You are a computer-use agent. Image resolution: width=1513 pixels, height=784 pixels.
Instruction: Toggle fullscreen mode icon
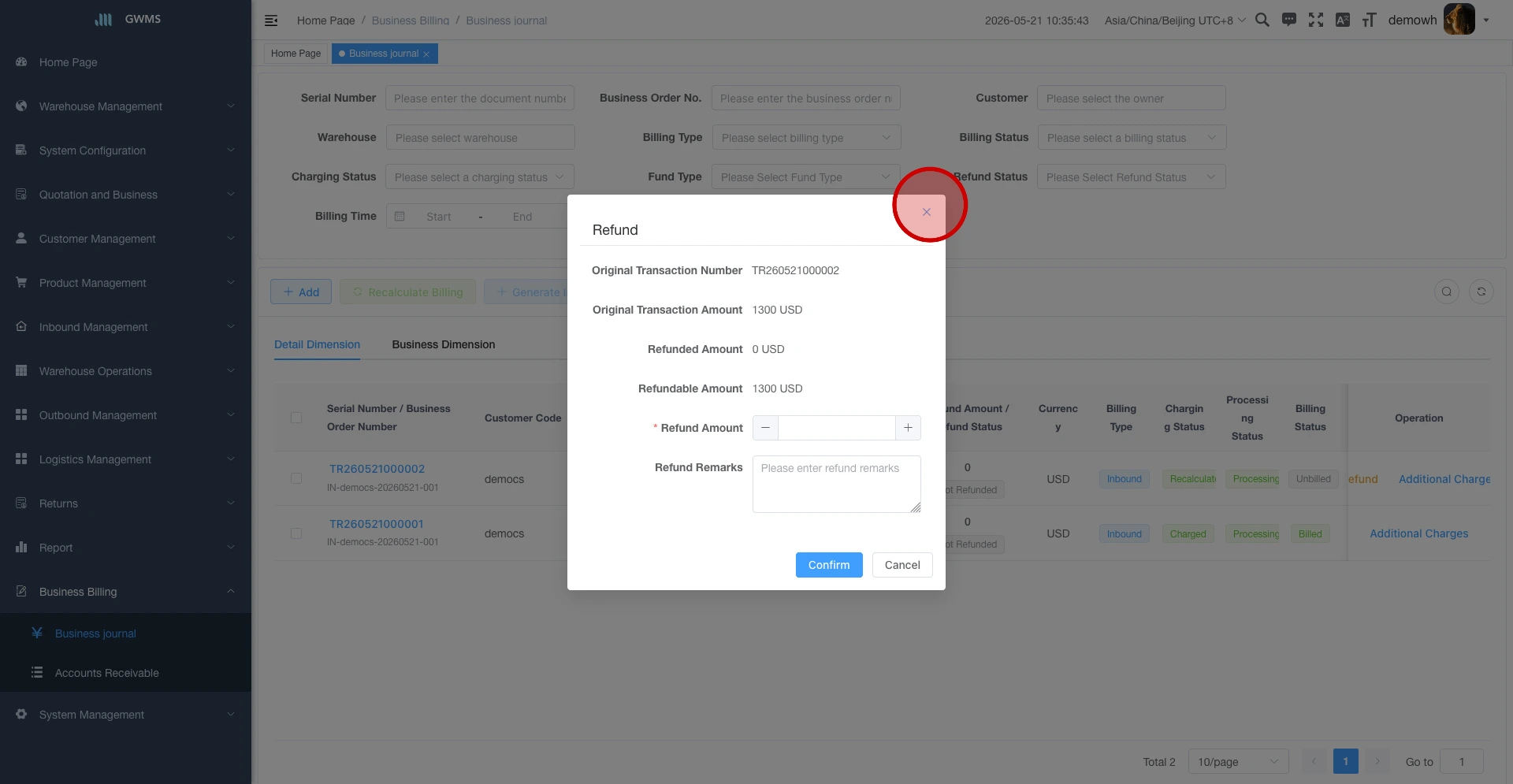coord(1316,20)
